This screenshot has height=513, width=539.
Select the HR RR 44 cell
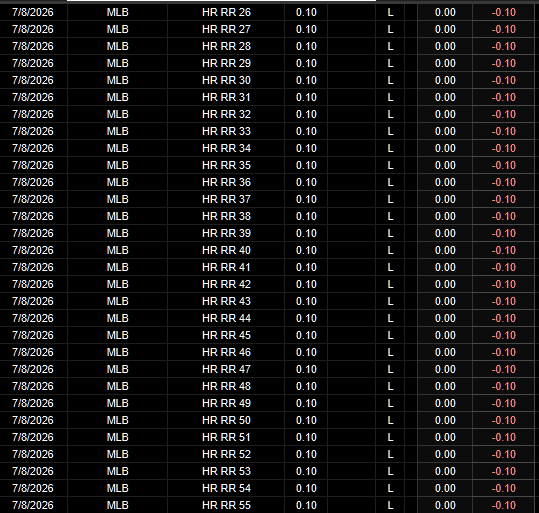(226, 318)
